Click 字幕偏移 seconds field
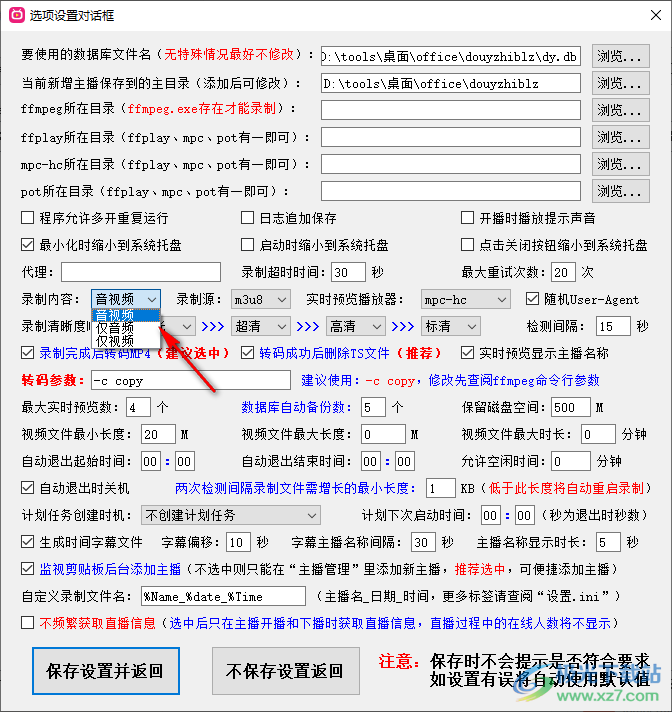 coord(238,542)
